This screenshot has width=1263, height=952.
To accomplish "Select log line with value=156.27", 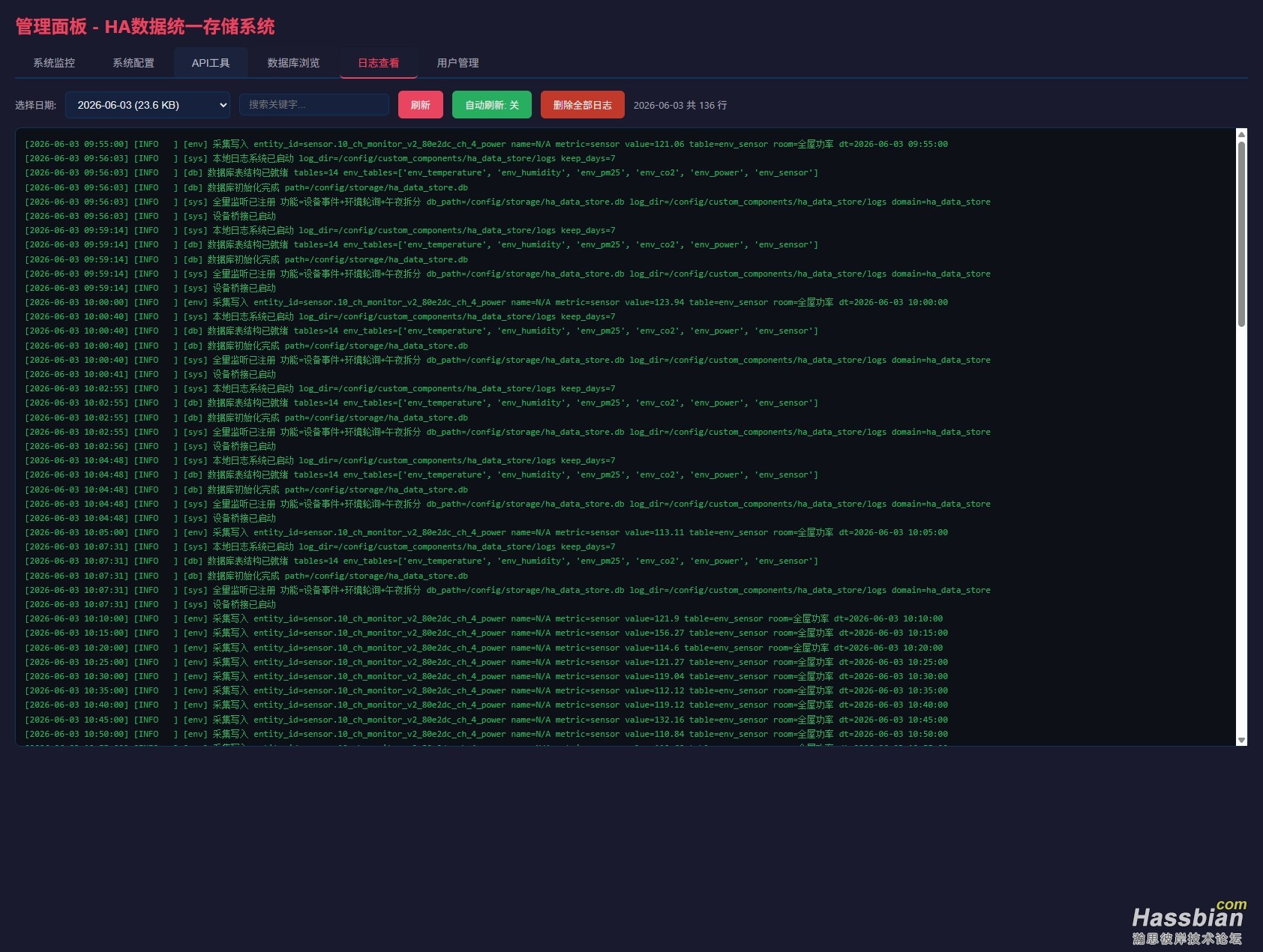I will [x=486, y=633].
